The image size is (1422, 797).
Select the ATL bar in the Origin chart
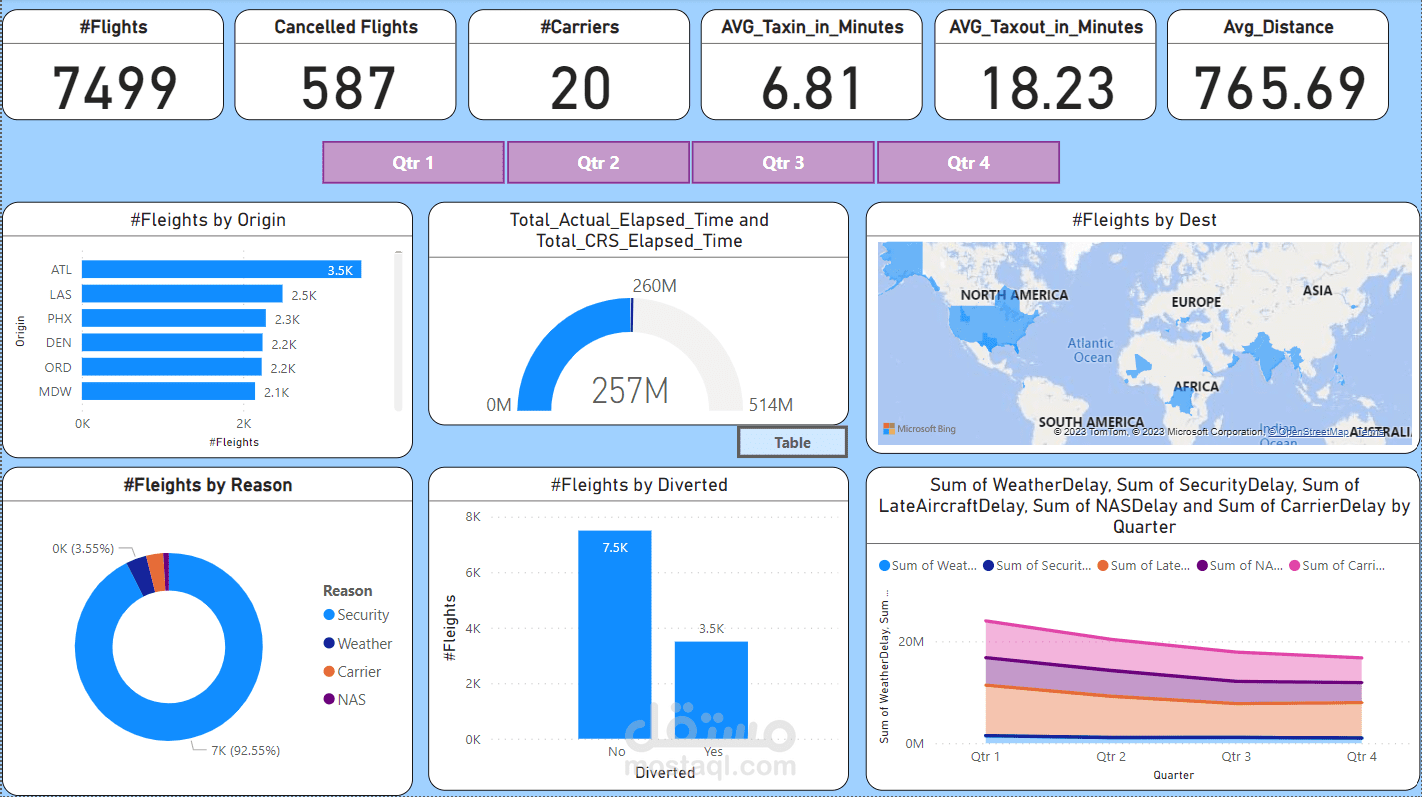coord(220,269)
